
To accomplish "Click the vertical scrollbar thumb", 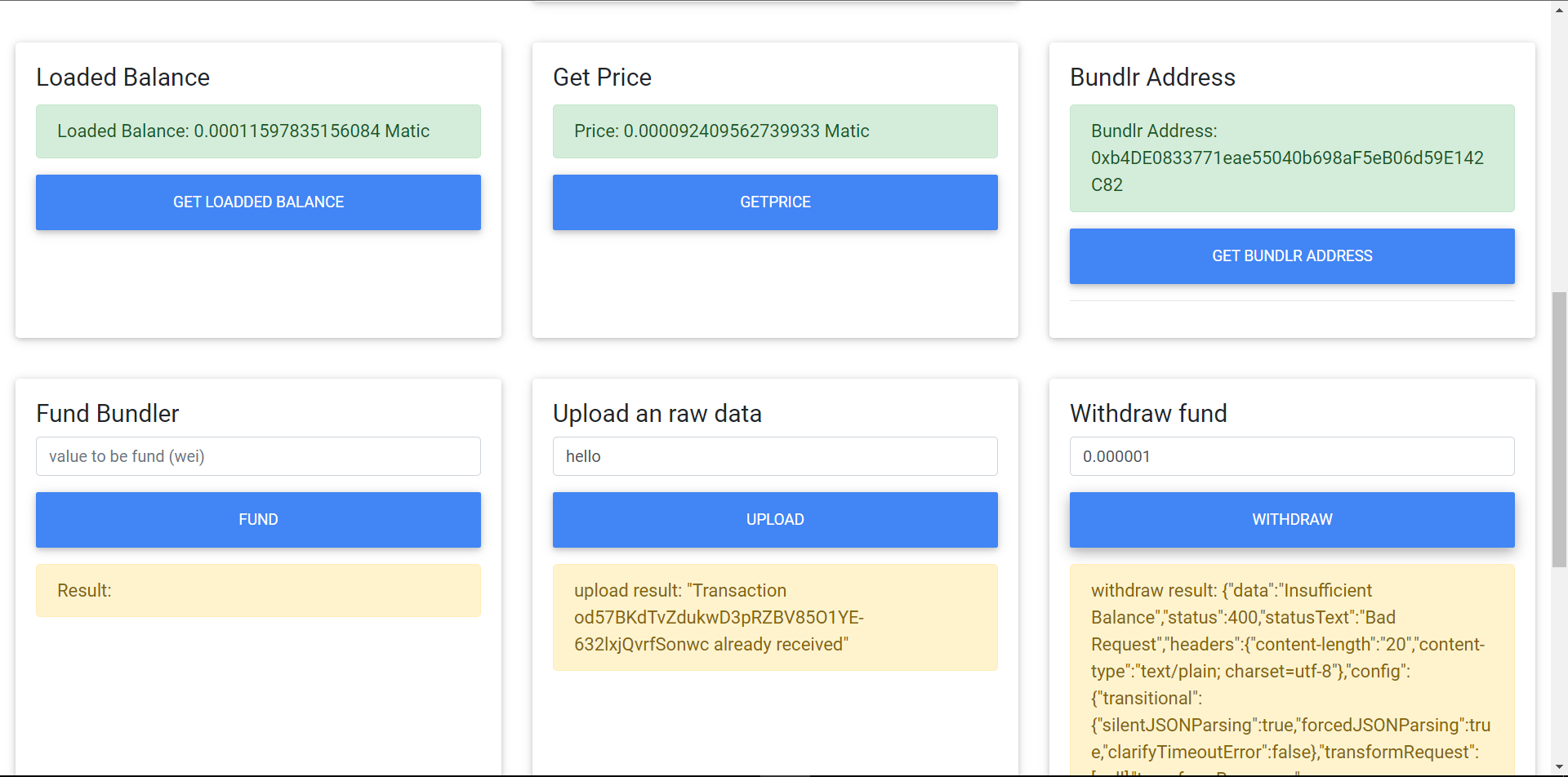I will (x=1559, y=428).
